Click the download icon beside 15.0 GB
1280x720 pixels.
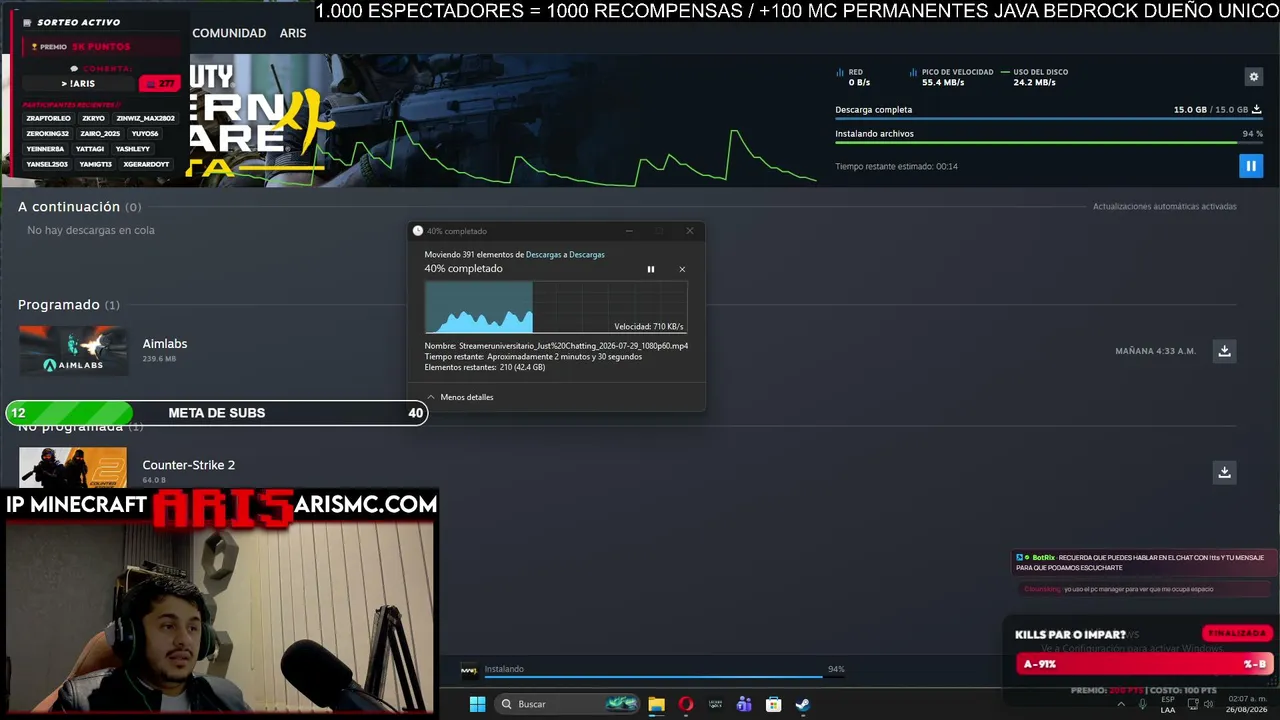tap(1257, 110)
